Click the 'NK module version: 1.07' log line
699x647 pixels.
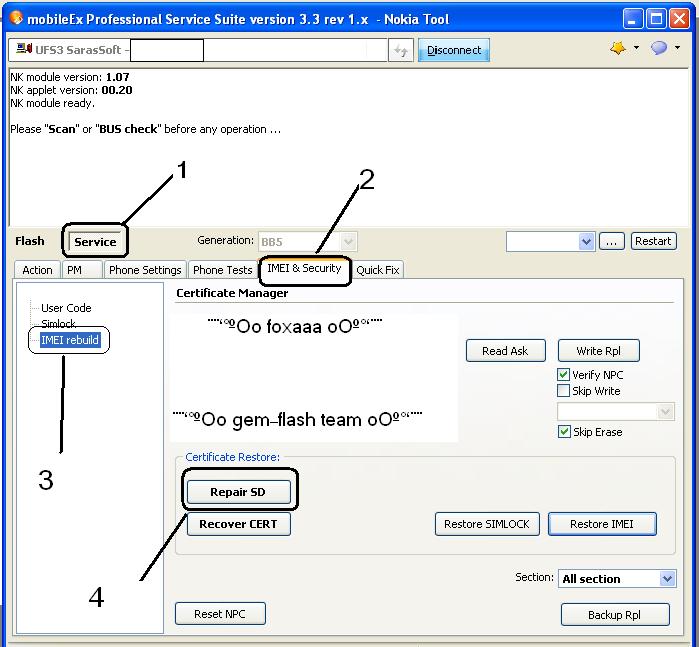[70, 77]
